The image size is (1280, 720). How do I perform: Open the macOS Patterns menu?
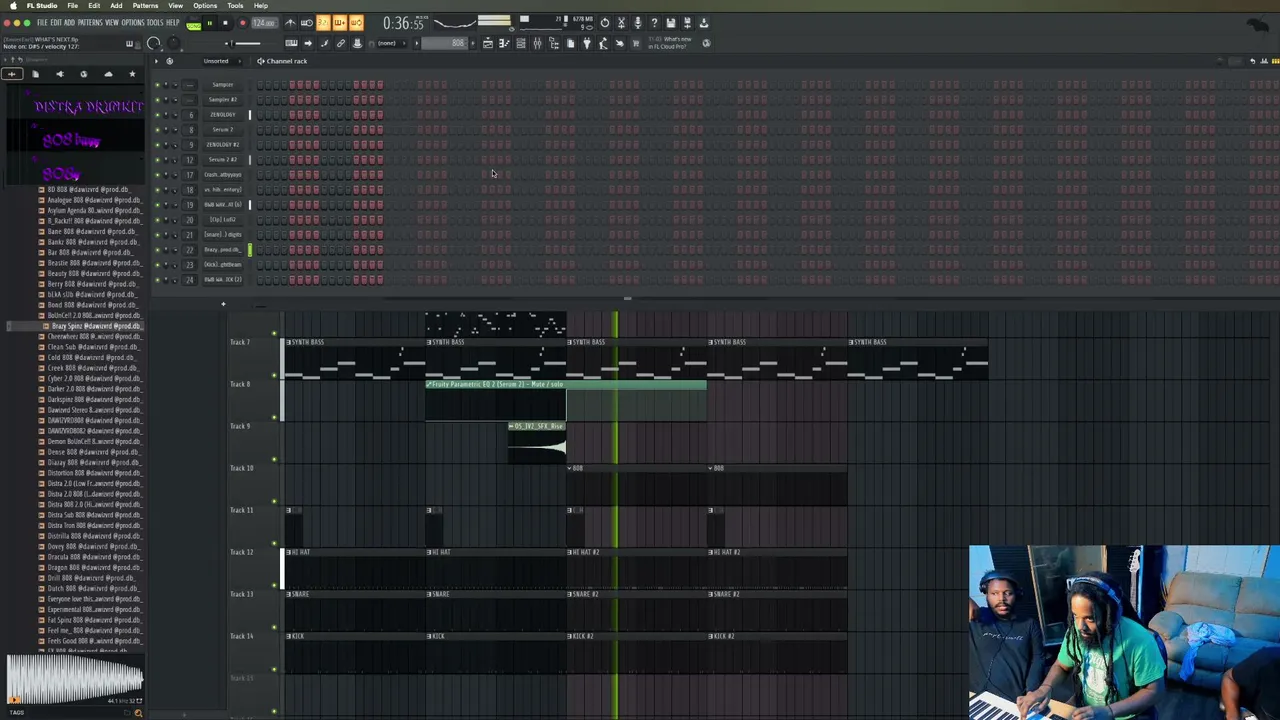[x=145, y=6]
